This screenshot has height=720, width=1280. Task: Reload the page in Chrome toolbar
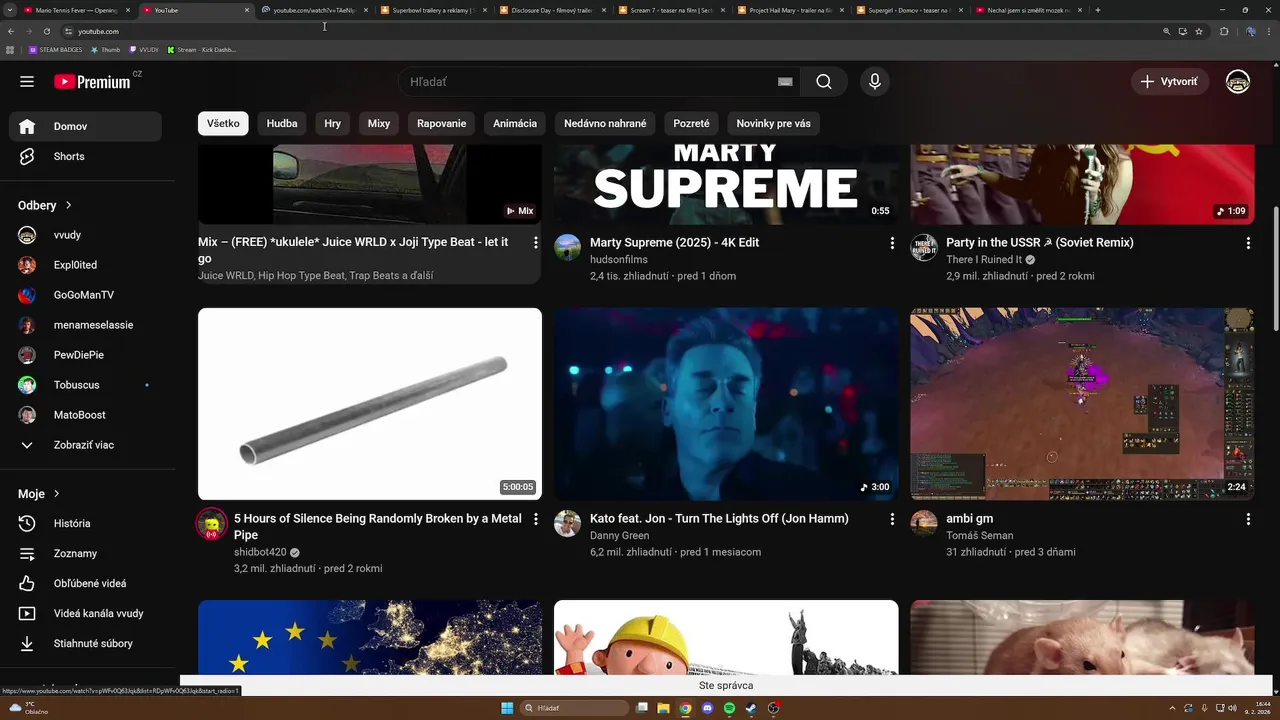(47, 31)
